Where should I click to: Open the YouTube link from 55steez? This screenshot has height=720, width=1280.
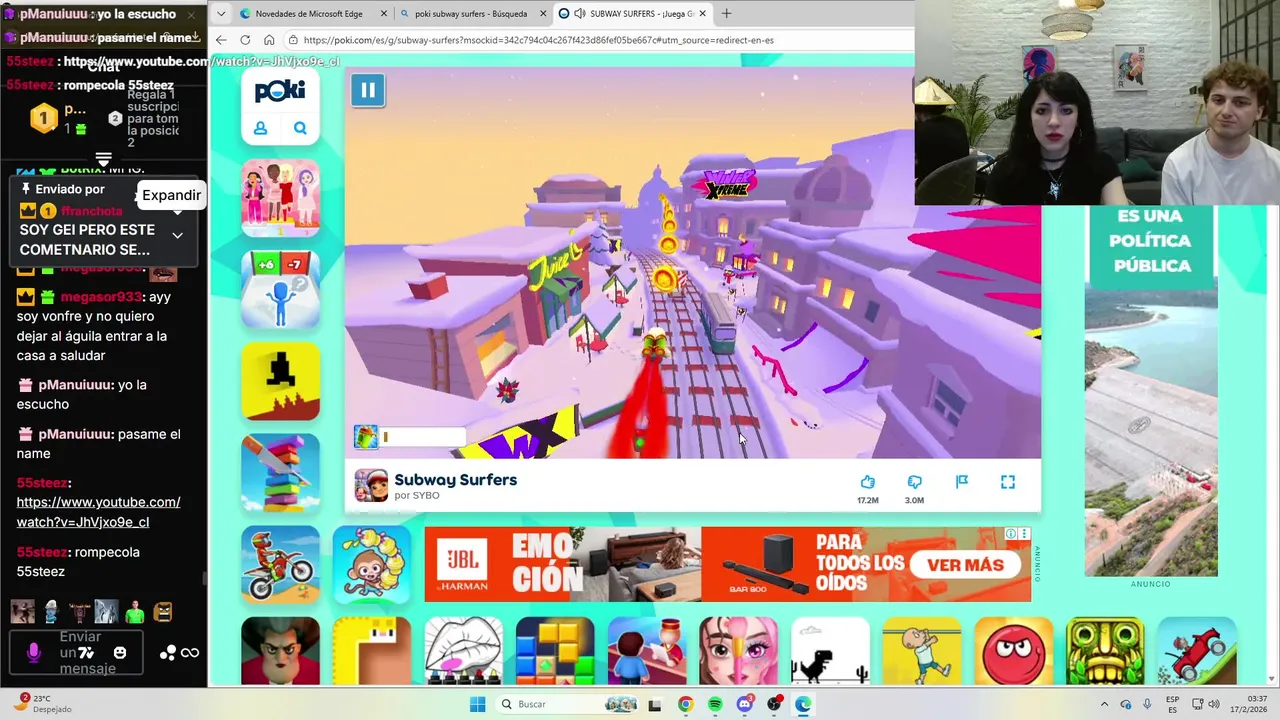[x=98, y=512]
